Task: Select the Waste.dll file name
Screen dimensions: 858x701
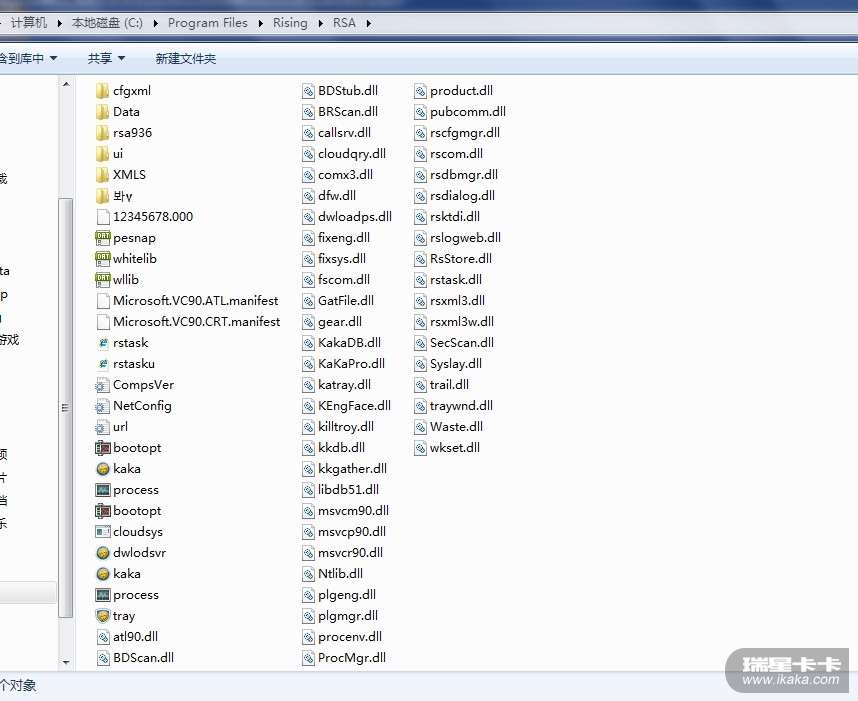Action: (x=456, y=427)
